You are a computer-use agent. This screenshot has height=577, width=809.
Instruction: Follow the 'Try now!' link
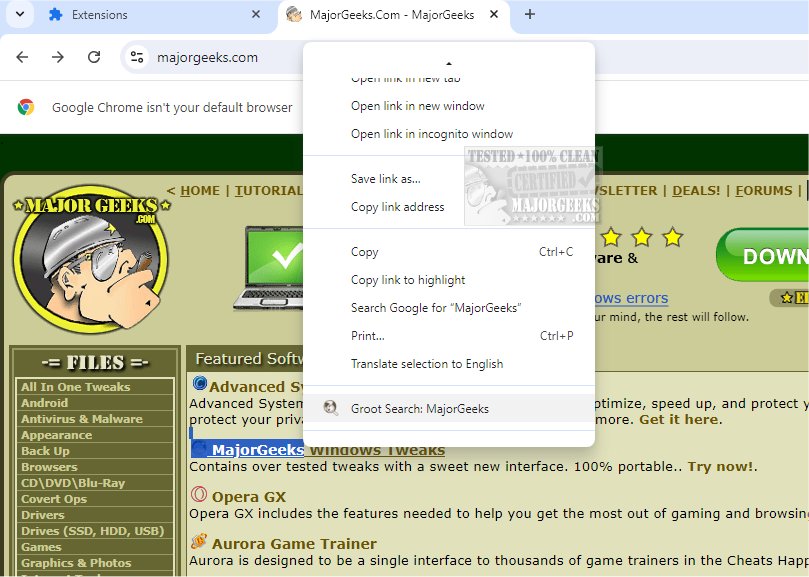(721, 467)
